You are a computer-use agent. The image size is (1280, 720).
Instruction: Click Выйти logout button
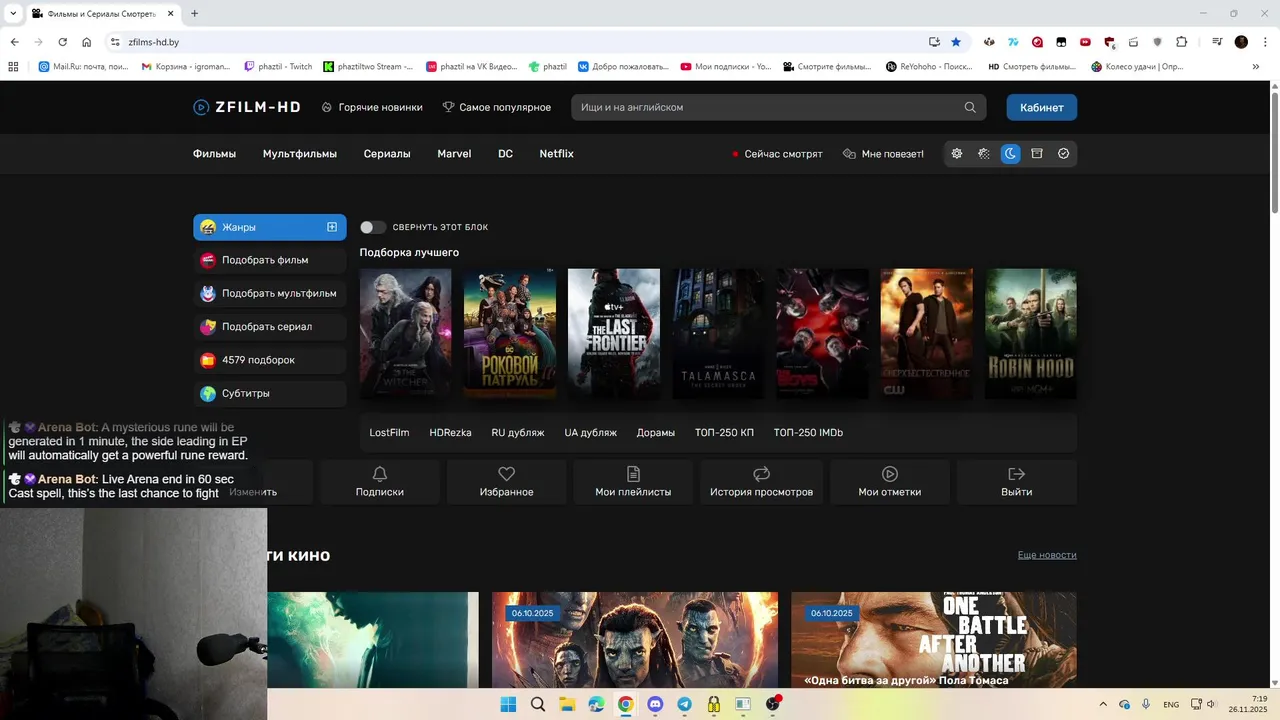tap(1017, 482)
